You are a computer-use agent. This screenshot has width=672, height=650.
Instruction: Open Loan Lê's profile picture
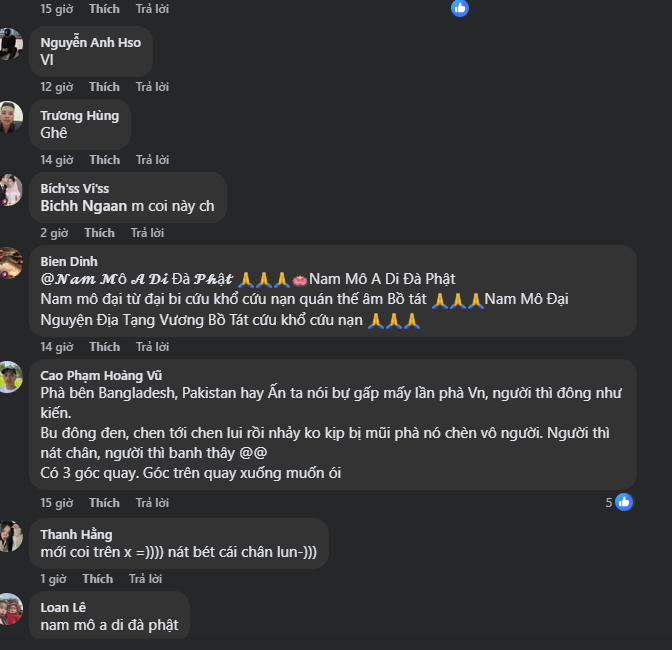click(10, 609)
